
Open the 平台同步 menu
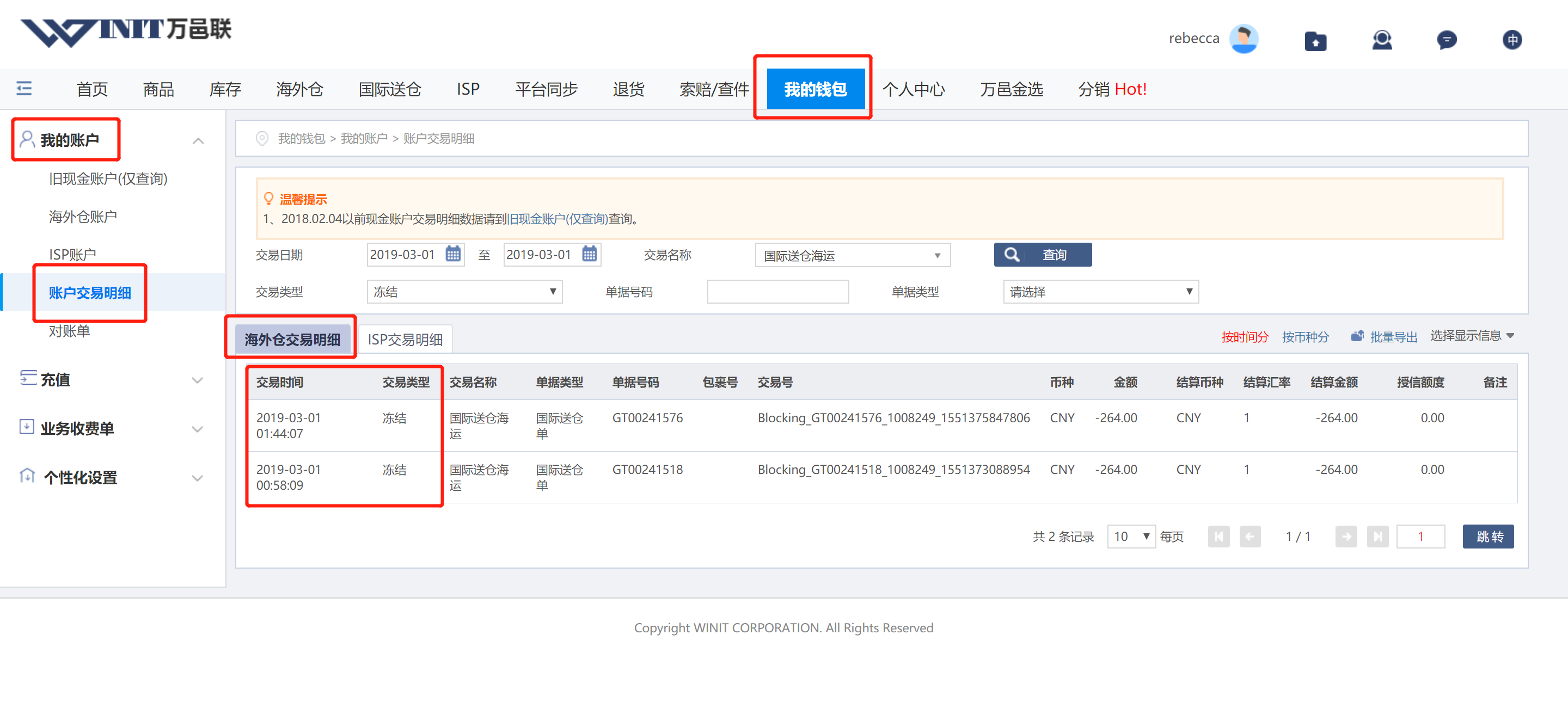[546, 89]
